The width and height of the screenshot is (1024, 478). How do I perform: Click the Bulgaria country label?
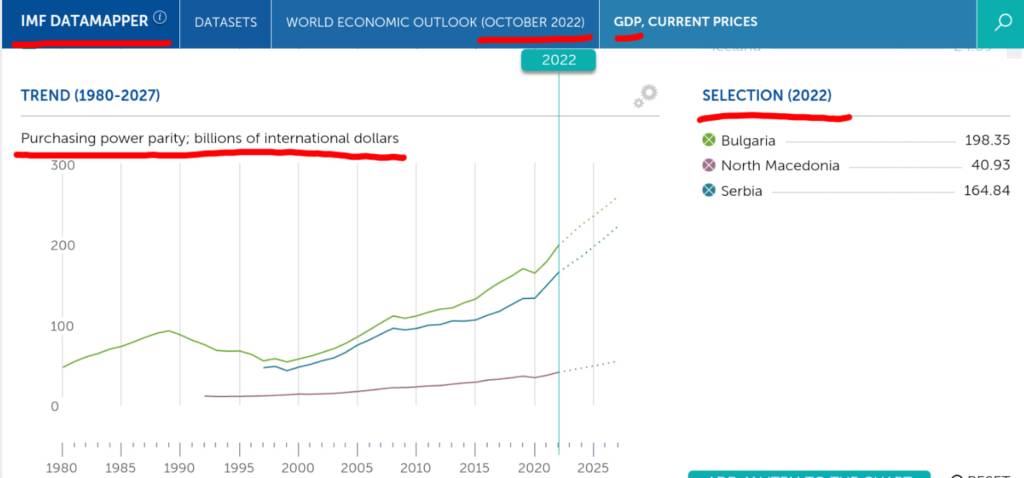(748, 141)
